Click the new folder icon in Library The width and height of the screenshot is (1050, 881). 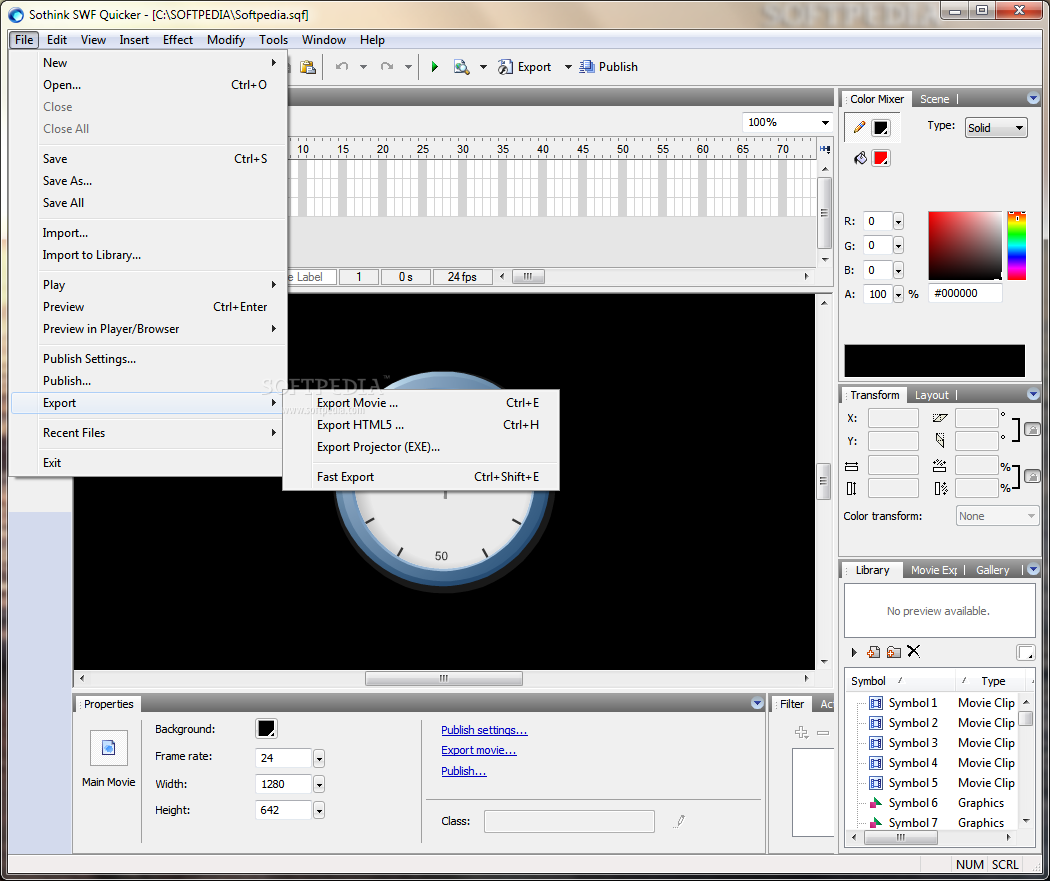click(x=894, y=652)
